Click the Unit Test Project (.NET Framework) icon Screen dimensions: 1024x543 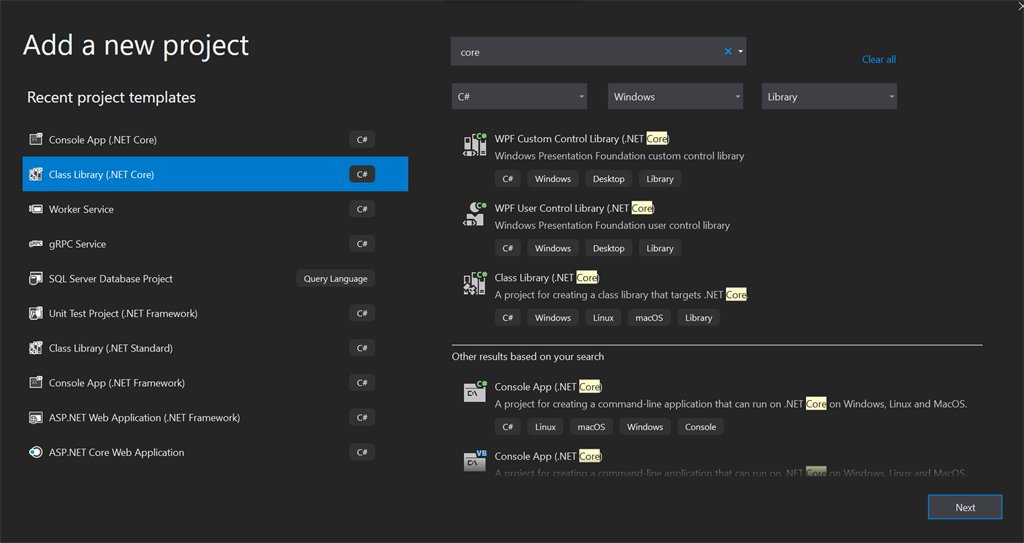[36, 313]
